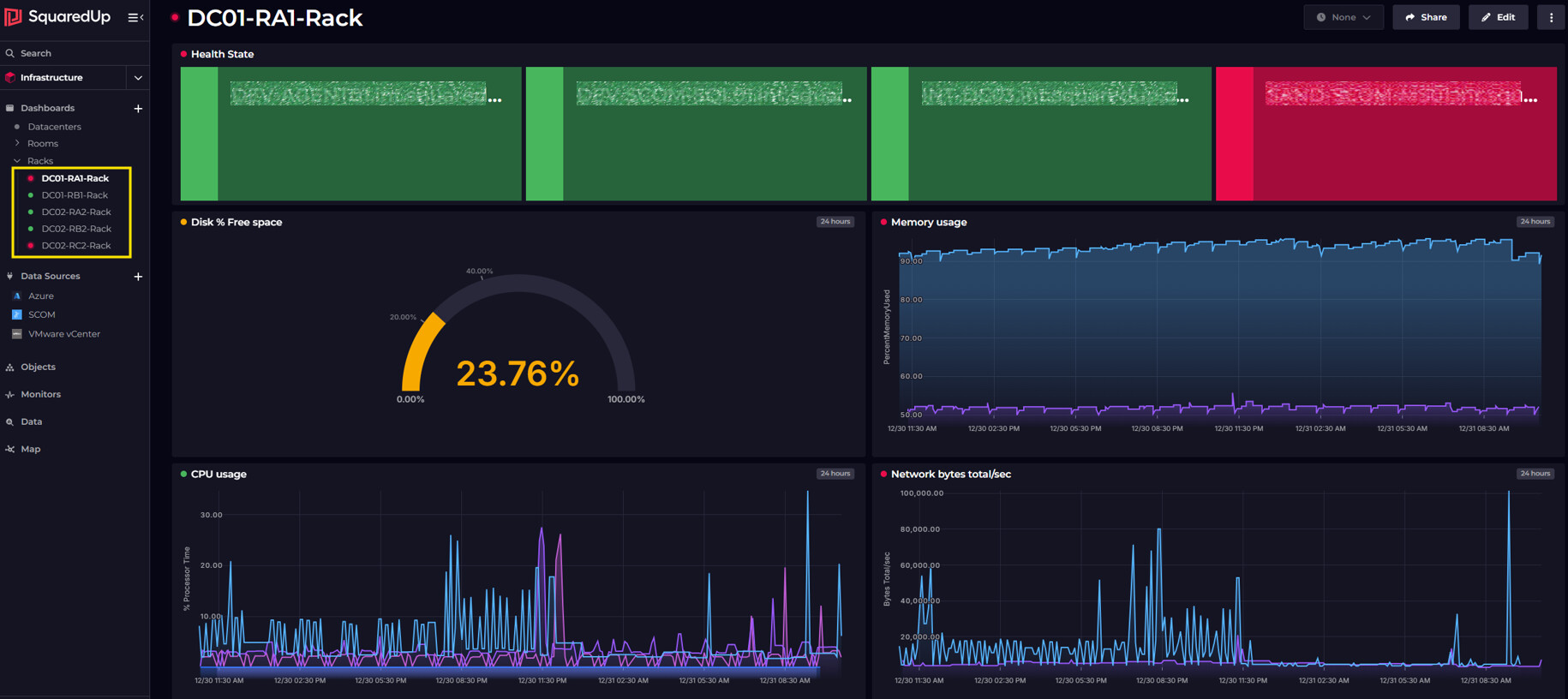
Task: Open the Infrastructure workspace dropdown
Action: pos(138,78)
